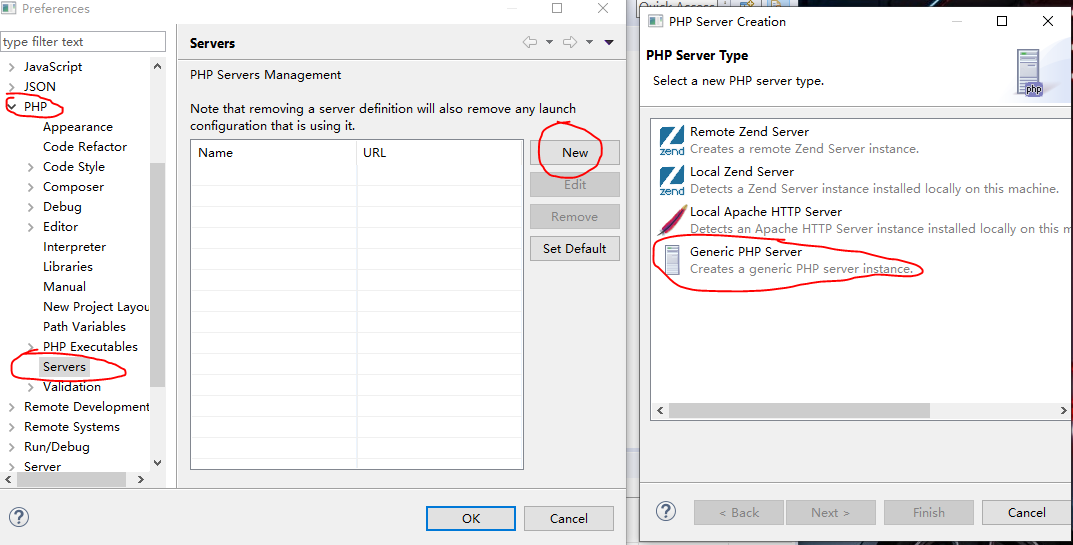Viewport: 1073px width, 545px height.
Task: Open the forward history dropdown arrow
Action: point(589,42)
